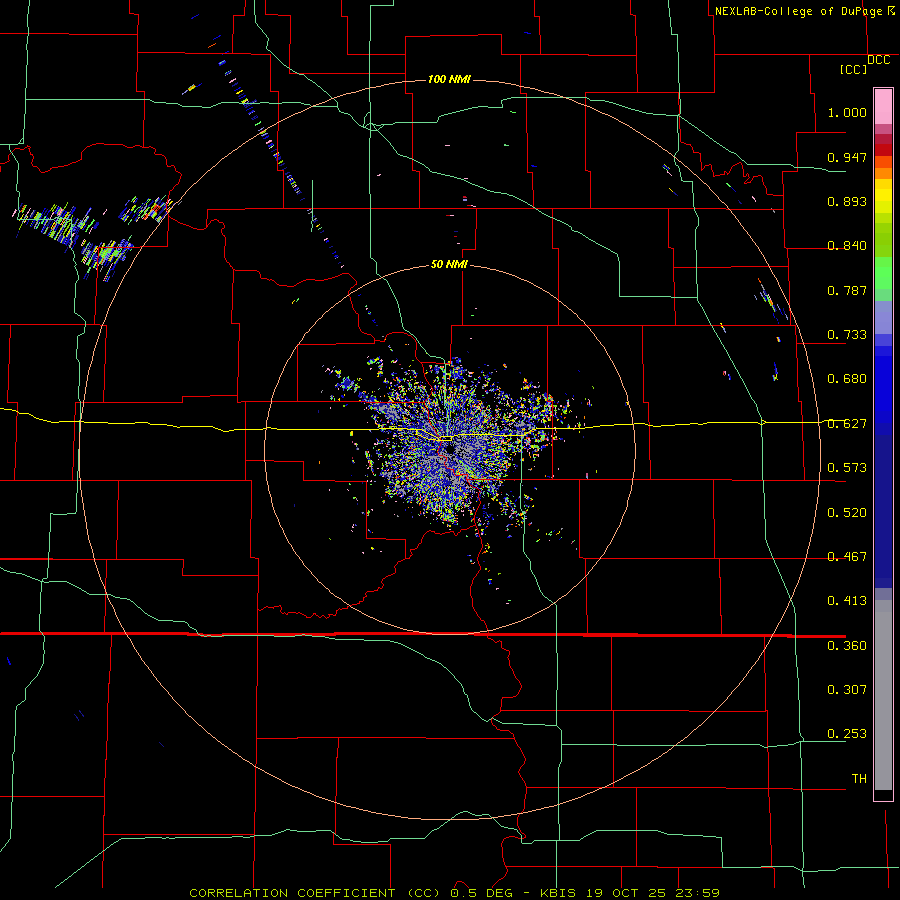Screen dimensions: 900x900
Task: Click the 0.520 color scale value
Action: click(x=847, y=513)
